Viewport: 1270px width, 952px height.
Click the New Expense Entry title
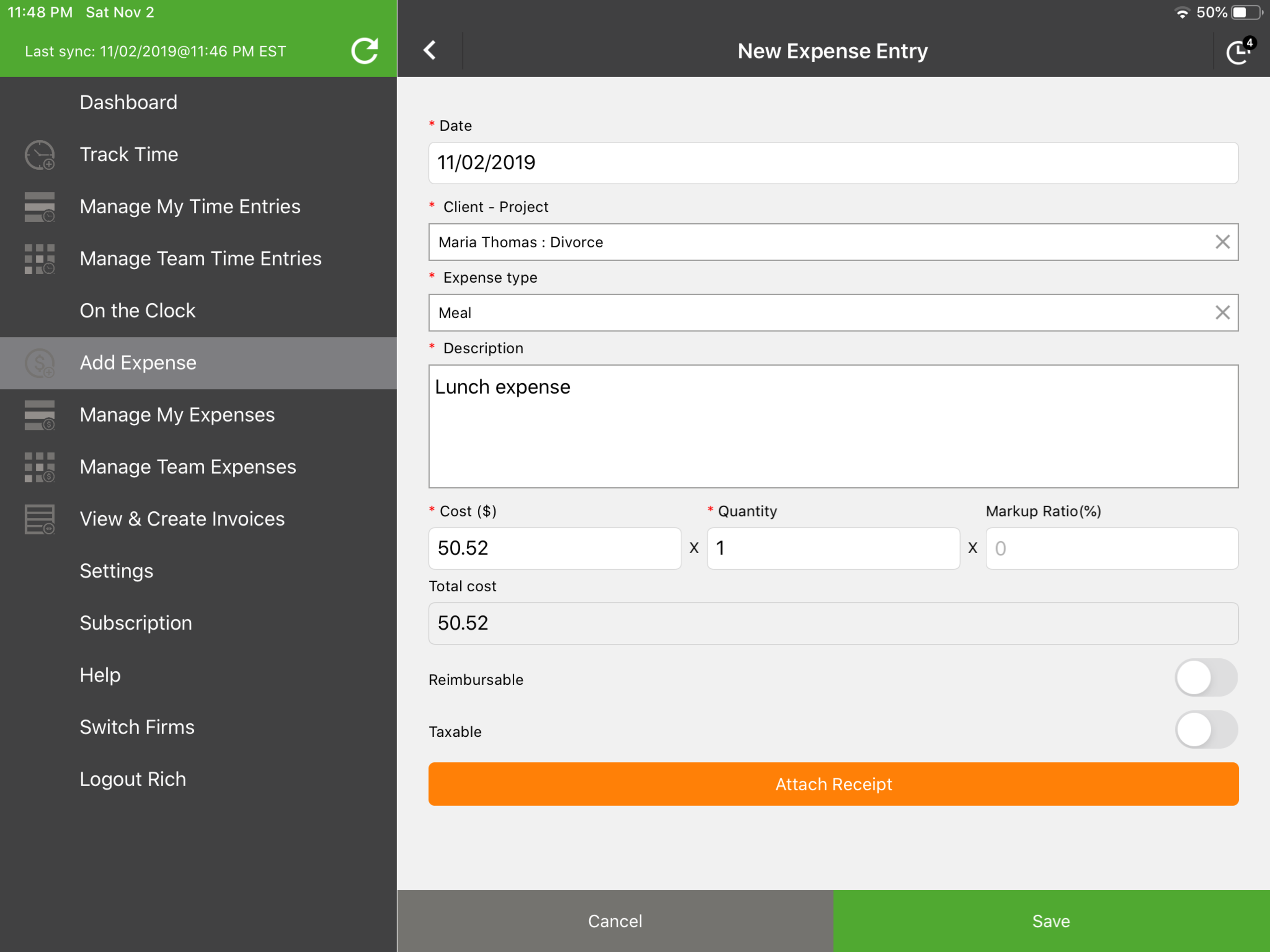833,51
